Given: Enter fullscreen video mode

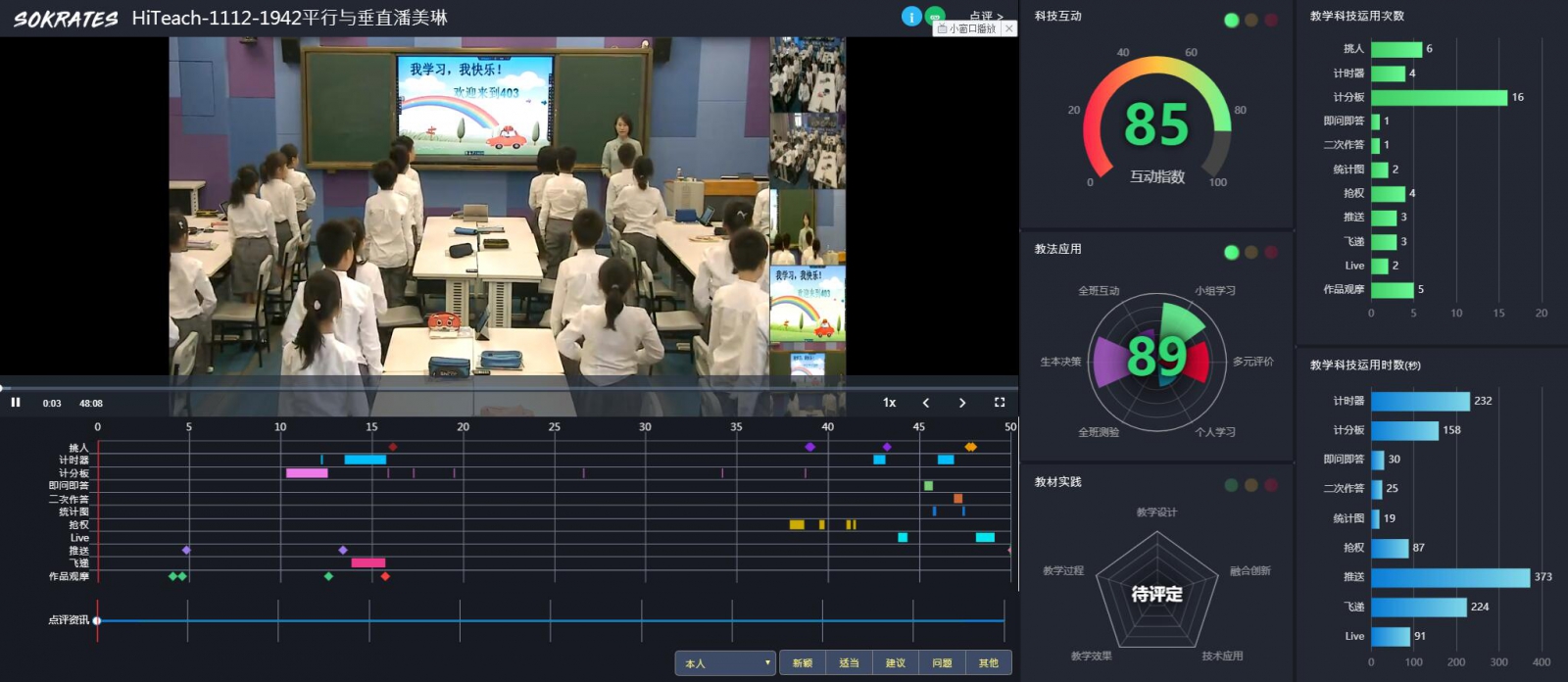Looking at the screenshot, I should (x=1000, y=403).
